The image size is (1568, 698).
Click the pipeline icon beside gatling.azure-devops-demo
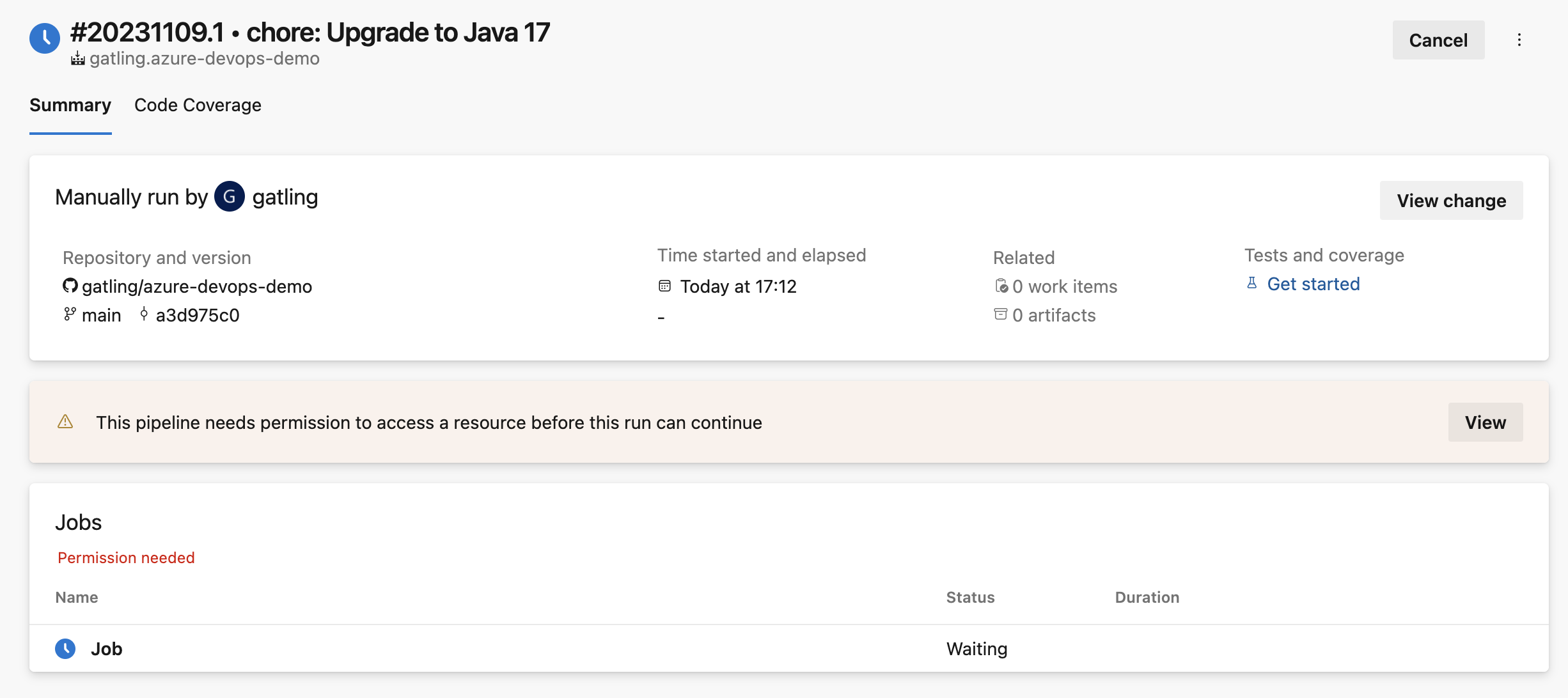(x=78, y=59)
